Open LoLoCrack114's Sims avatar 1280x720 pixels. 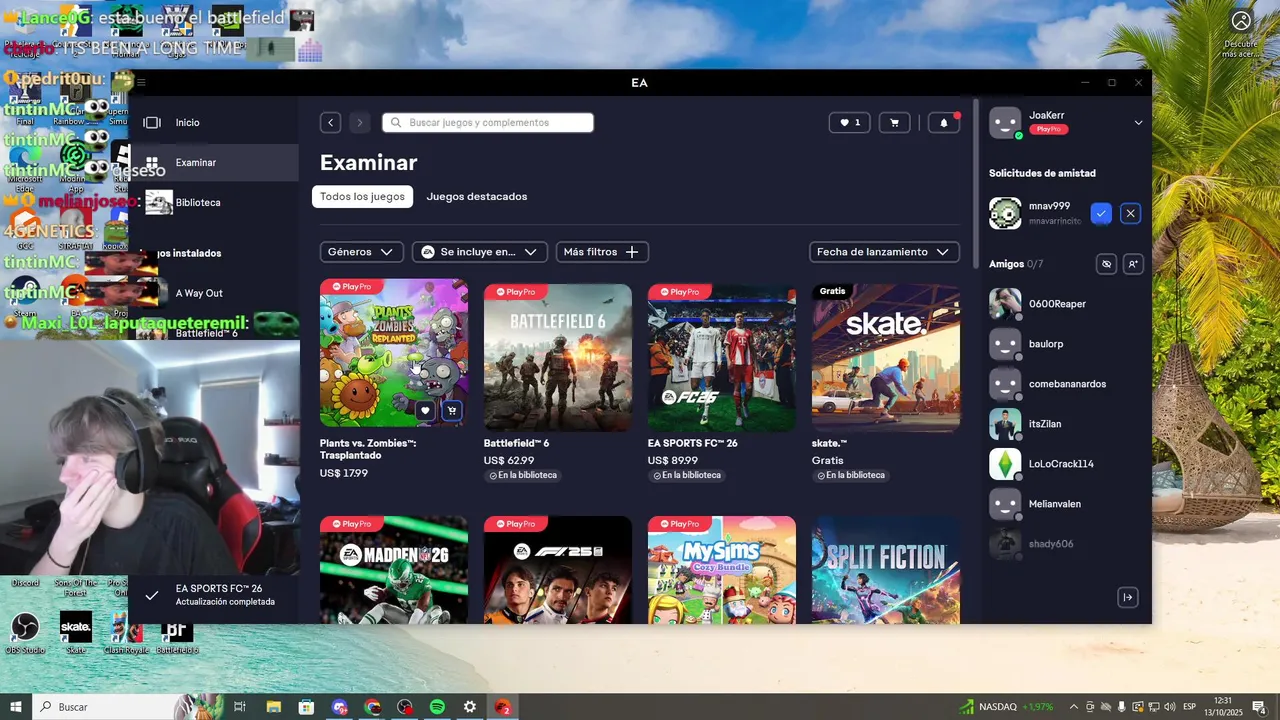[x=1005, y=464]
